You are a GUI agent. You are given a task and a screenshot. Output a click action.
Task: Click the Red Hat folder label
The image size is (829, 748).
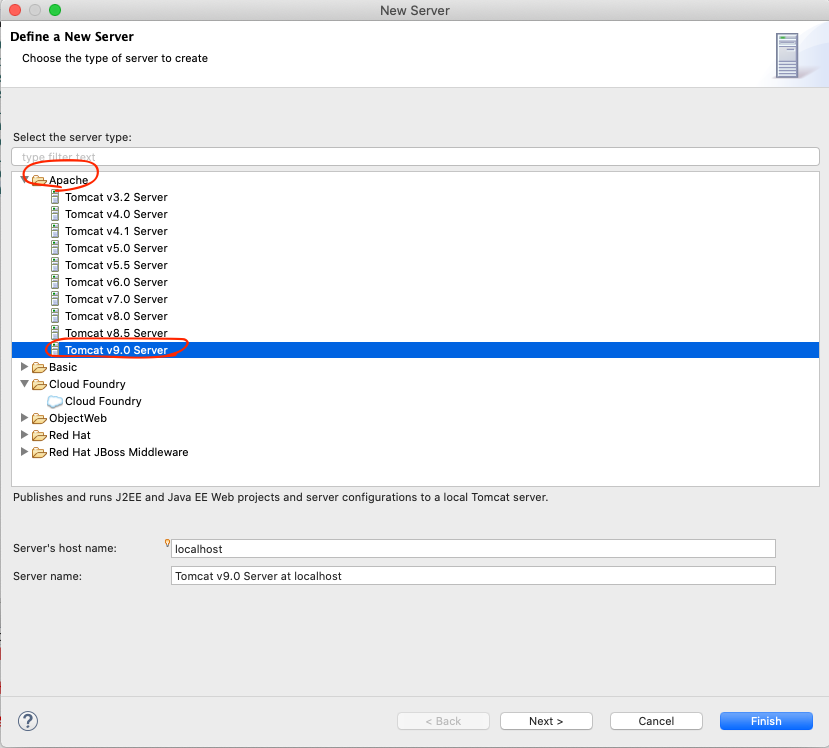70,435
